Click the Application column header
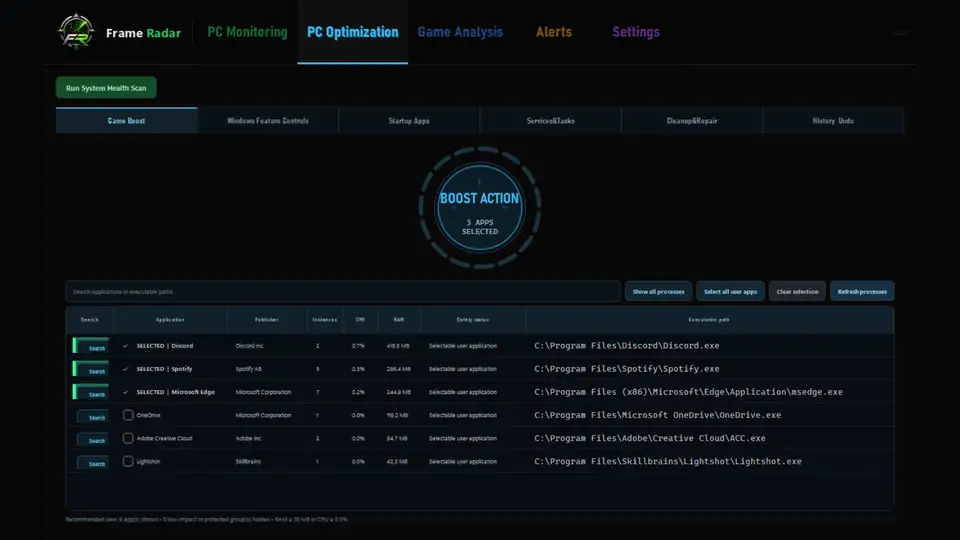 [170, 320]
